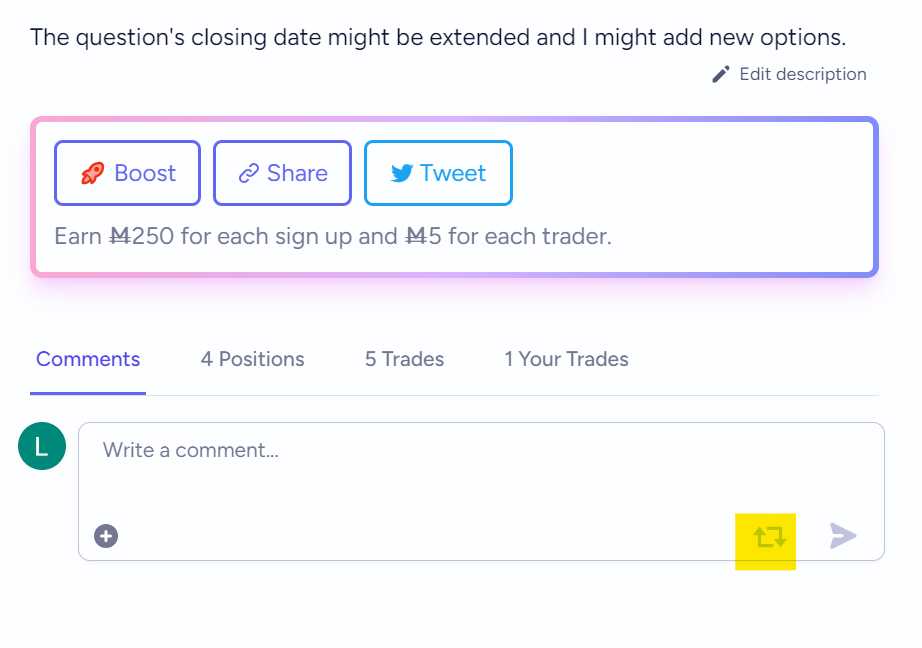This screenshot has height=648, width=922.
Task: Click the pencil icon beside Edit description
Action: click(x=721, y=74)
